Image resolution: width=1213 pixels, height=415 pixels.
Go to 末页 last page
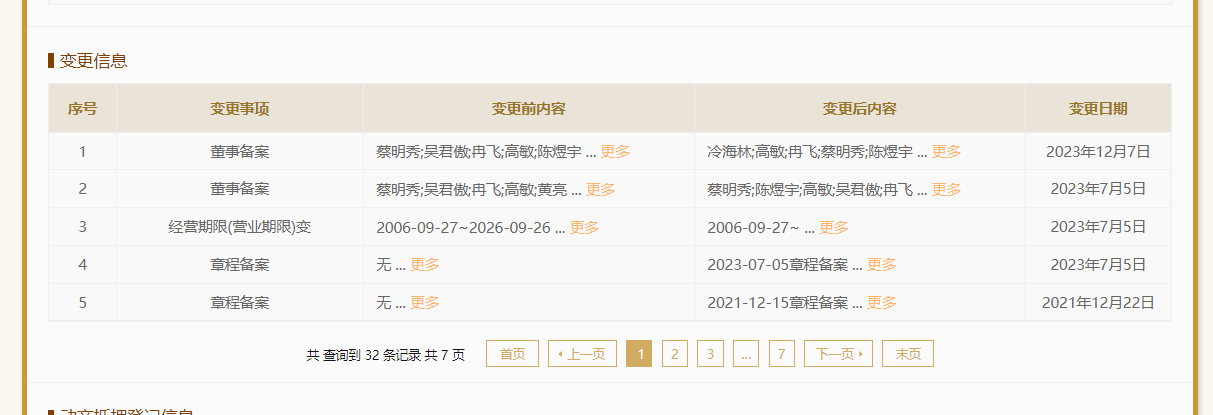908,354
